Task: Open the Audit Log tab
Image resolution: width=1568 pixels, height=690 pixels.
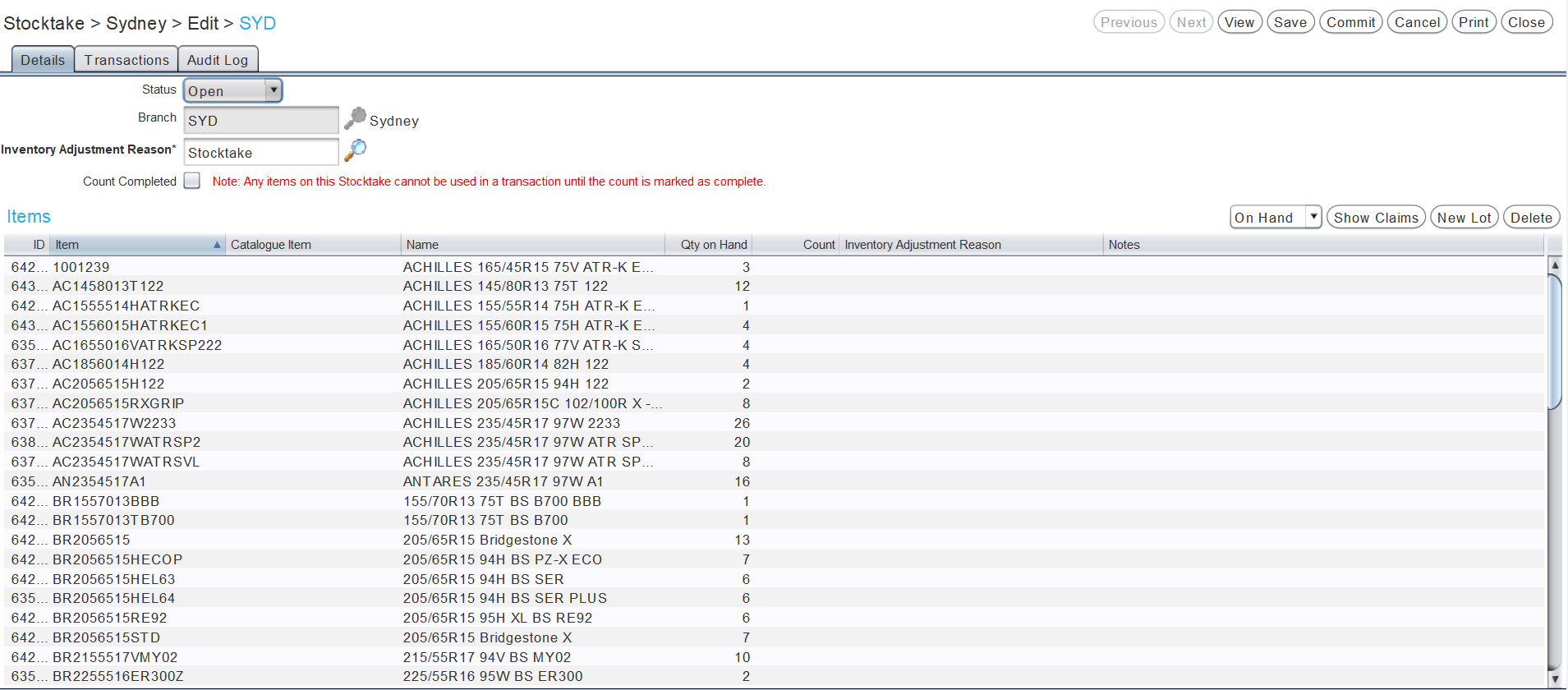Action: click(218, 60)
